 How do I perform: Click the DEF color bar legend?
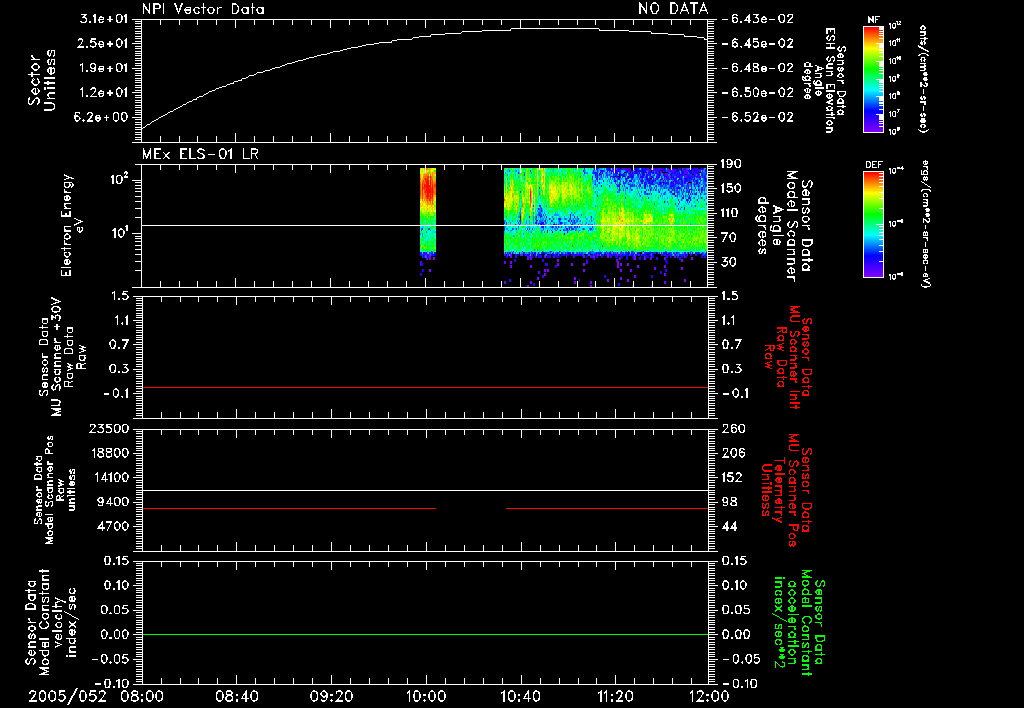873,224
